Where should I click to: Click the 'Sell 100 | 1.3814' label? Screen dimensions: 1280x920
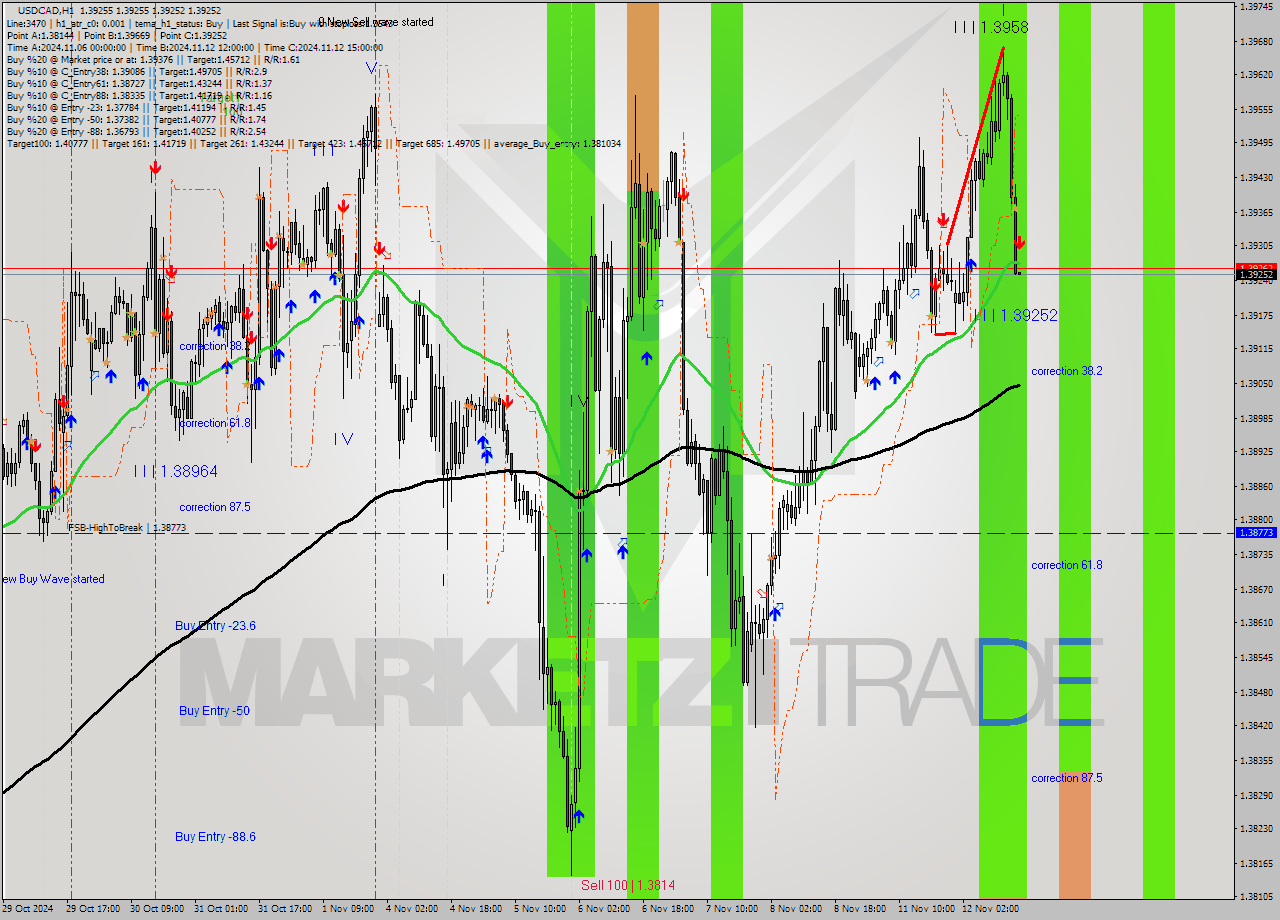[628, 885]
